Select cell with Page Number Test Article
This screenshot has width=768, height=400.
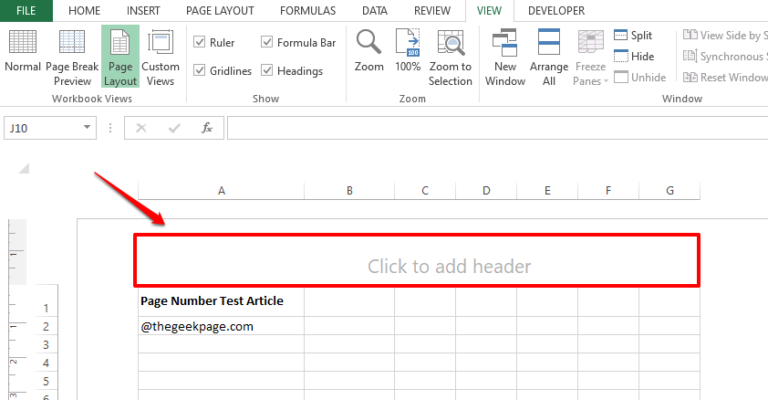coord(221,301)
